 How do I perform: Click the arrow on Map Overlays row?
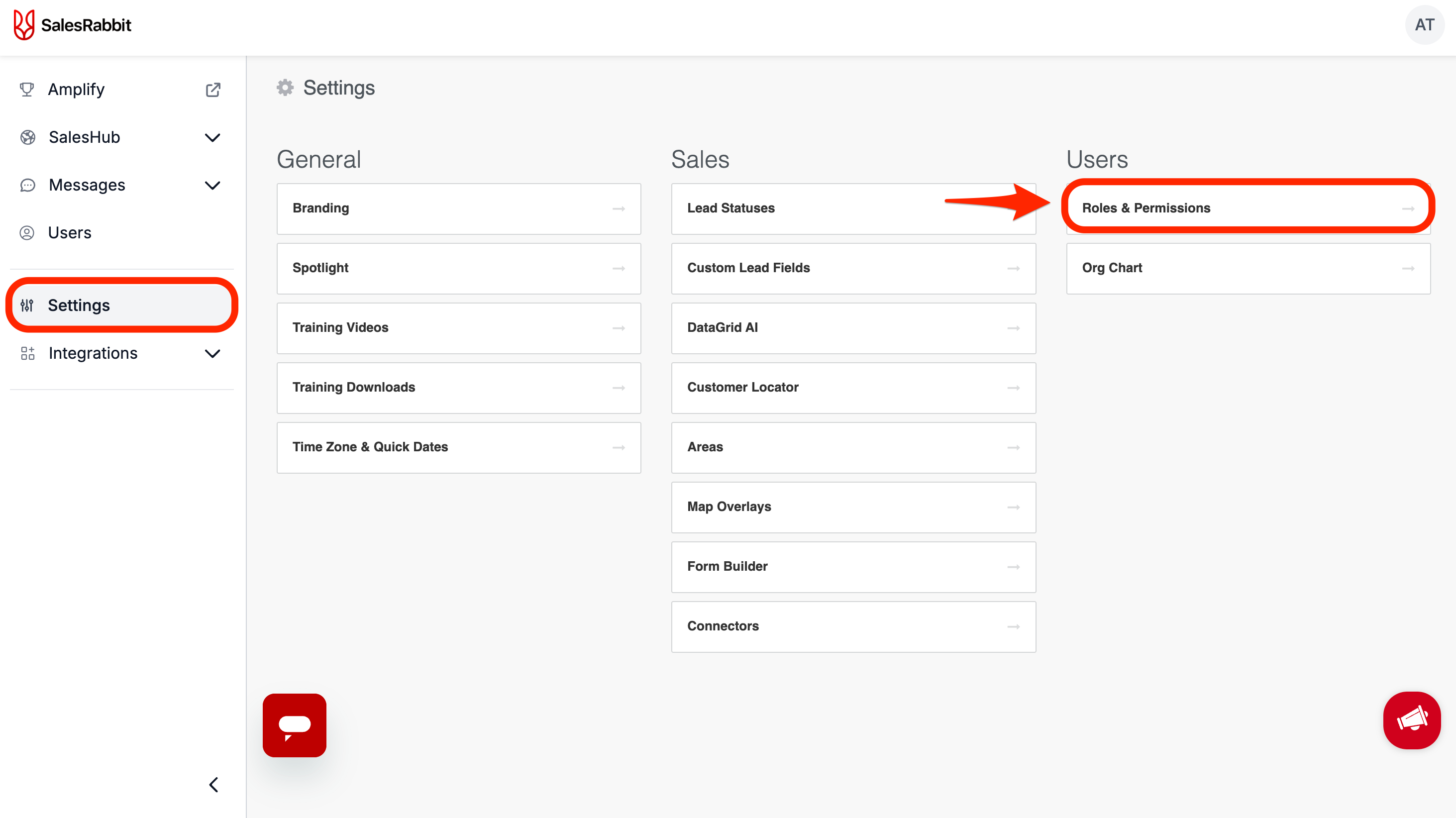pos(1014,507)
